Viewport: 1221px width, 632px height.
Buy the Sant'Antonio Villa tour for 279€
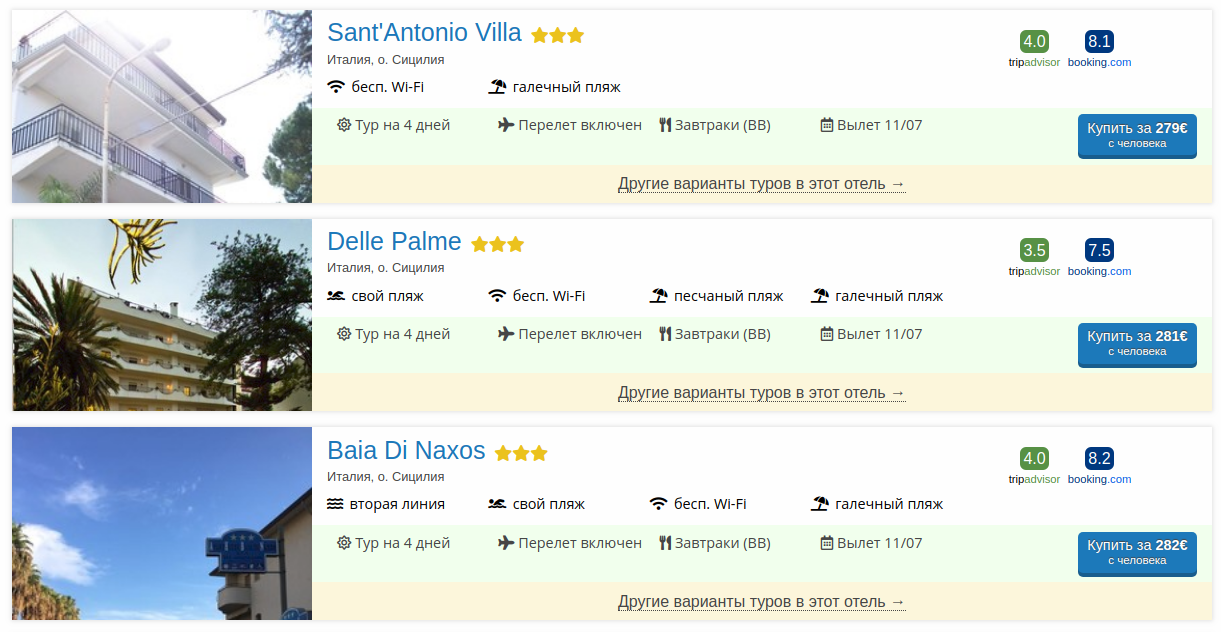click(x=1137, y=135)
